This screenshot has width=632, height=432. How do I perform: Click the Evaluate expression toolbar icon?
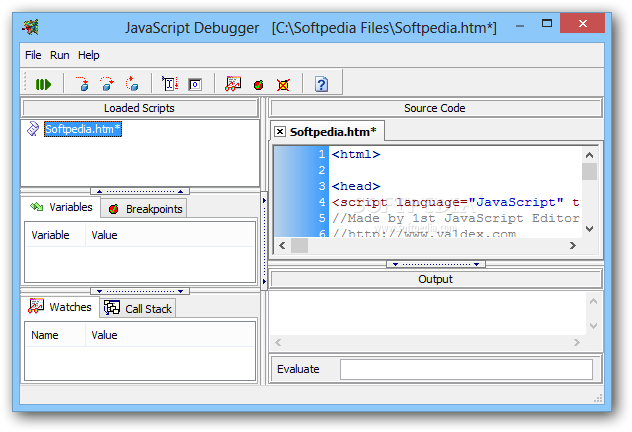195,85
